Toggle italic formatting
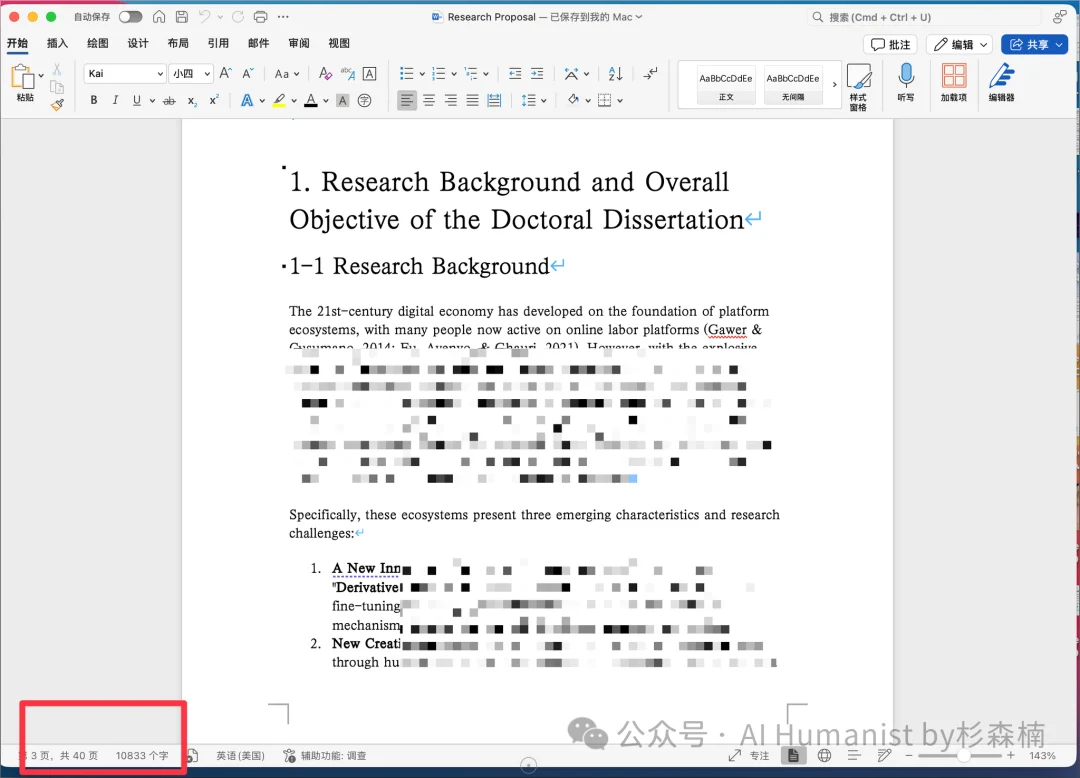Image resolution: width=1080 pixels, height=778 pixels. coord(113,100)
